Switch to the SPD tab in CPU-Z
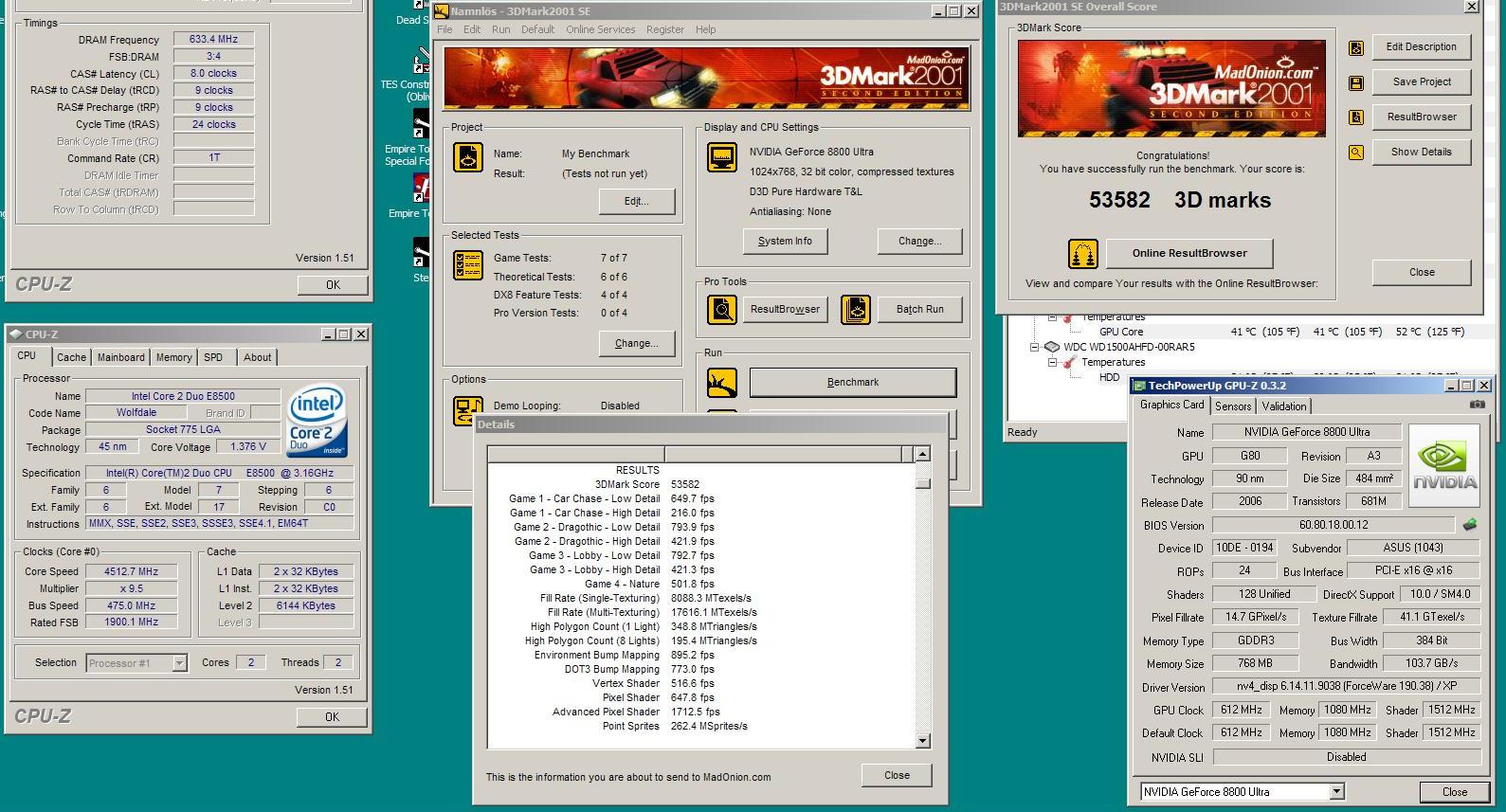Viewport: 1506px width, 812px height. click(213, 357)
